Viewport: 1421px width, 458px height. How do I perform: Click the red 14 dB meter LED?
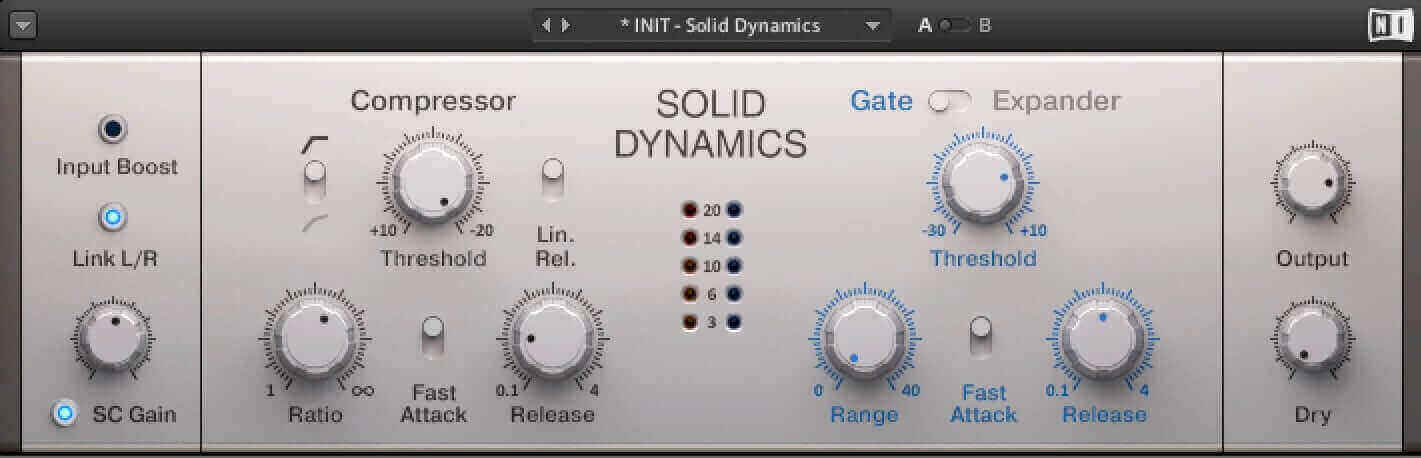pos(689,238)
